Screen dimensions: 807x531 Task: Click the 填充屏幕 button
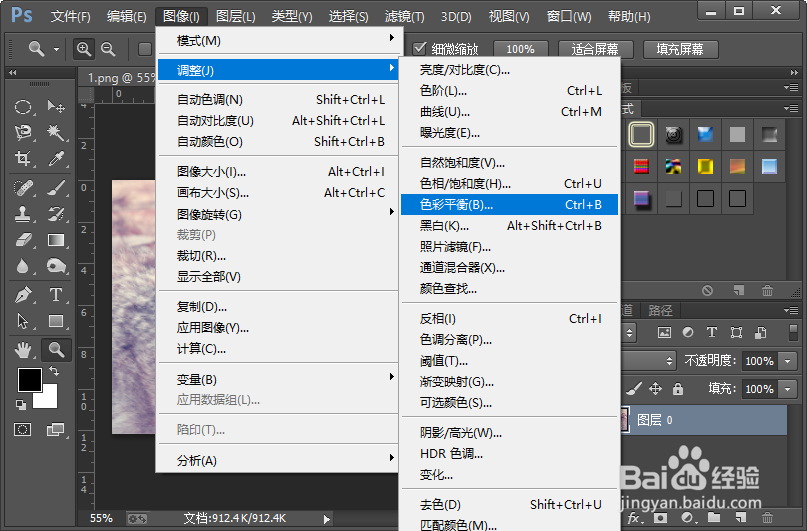point(680,49)
